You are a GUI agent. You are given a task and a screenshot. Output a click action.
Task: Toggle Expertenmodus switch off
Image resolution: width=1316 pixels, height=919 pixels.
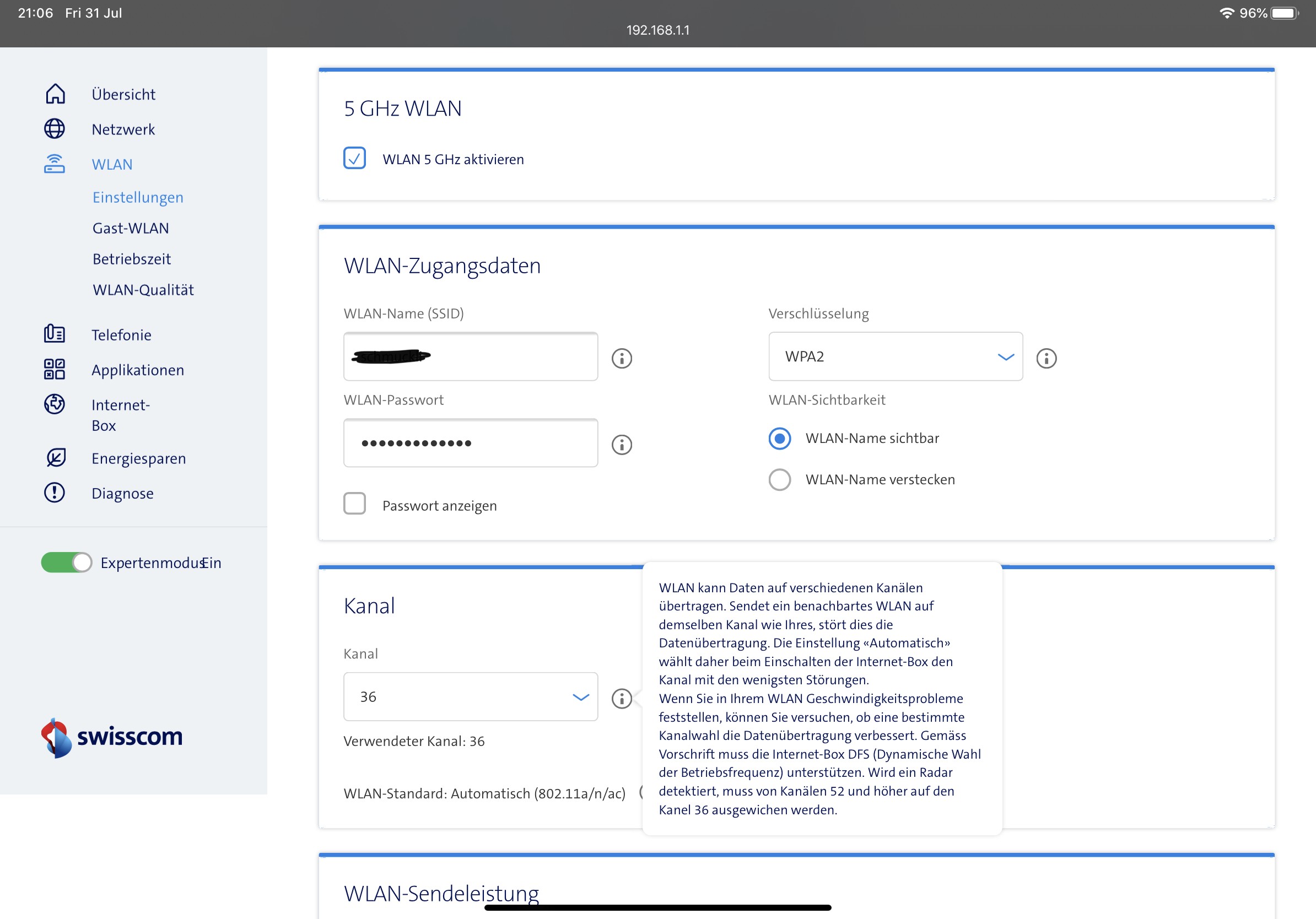[67, 563]
